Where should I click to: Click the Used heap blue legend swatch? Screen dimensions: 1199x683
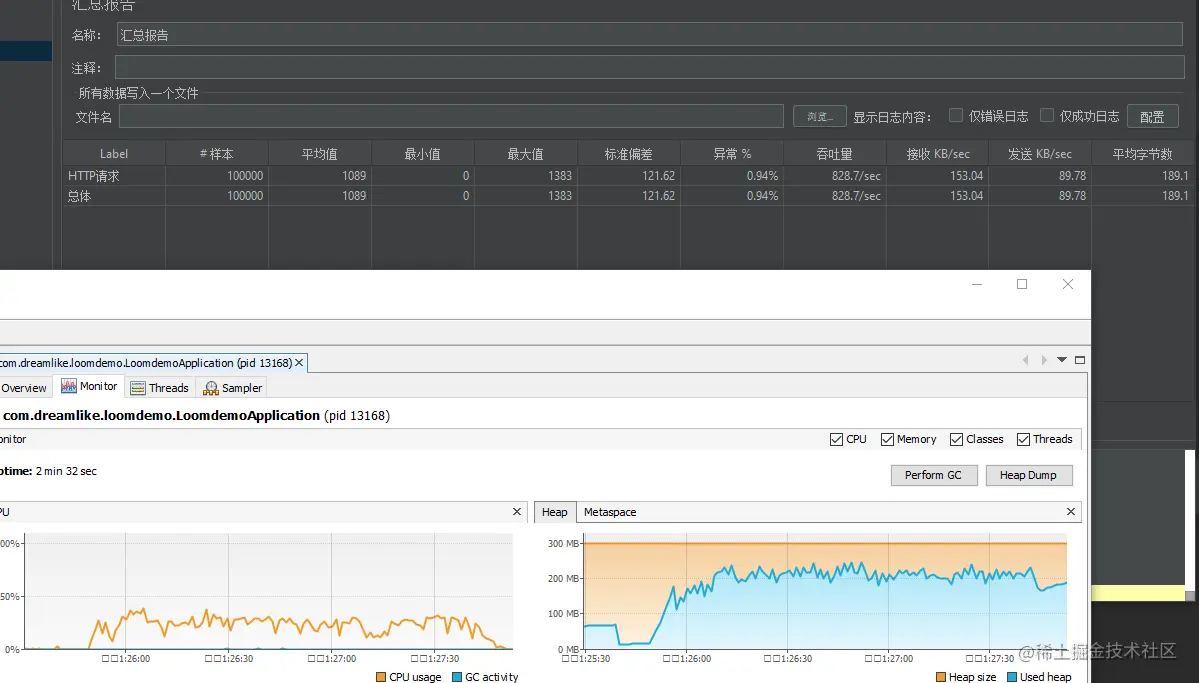click(1012, 677)
